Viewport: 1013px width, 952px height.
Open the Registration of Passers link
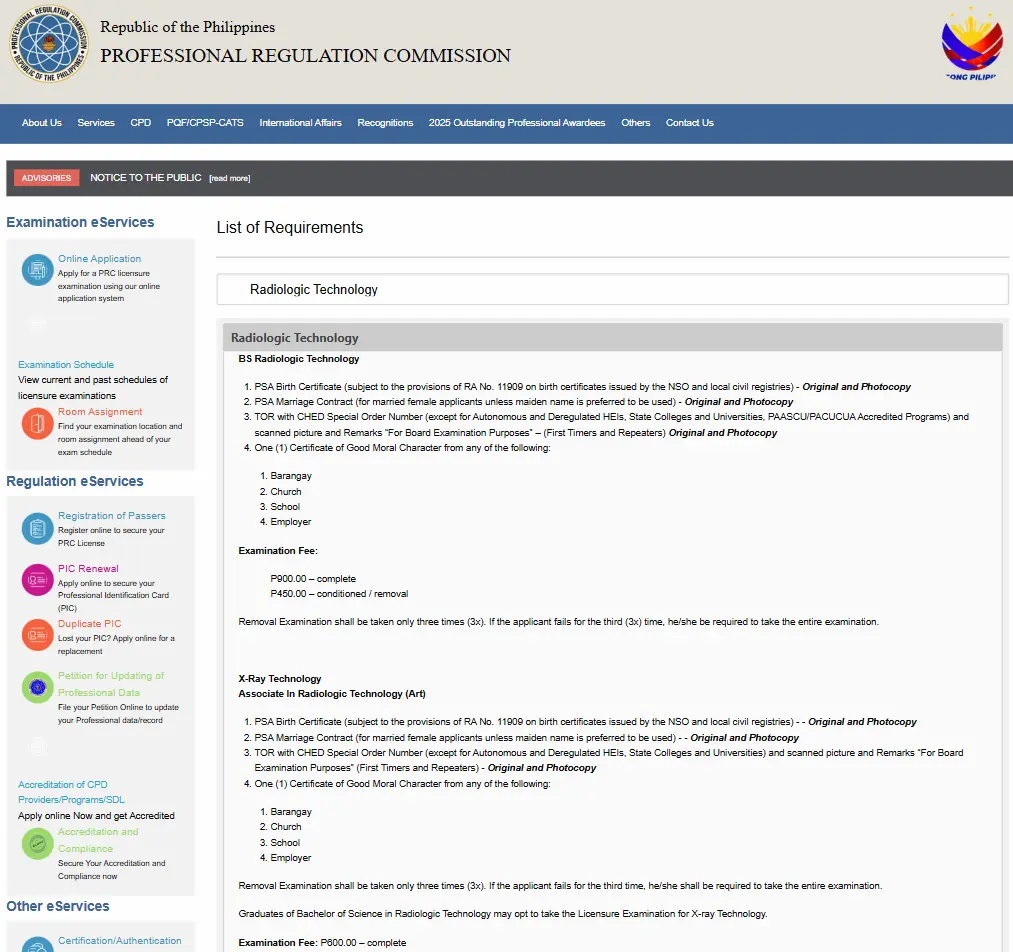coord(112,515)
